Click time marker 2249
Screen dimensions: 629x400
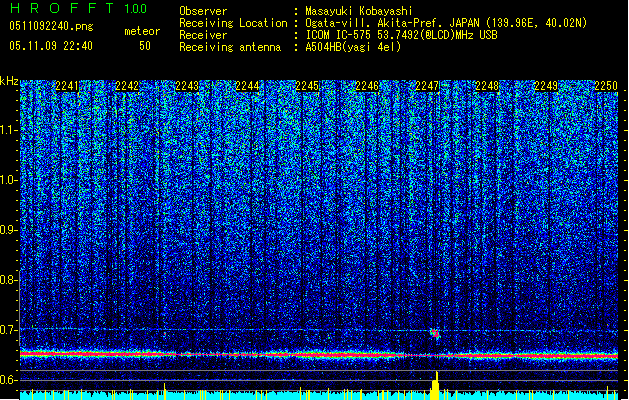[546, 86]
